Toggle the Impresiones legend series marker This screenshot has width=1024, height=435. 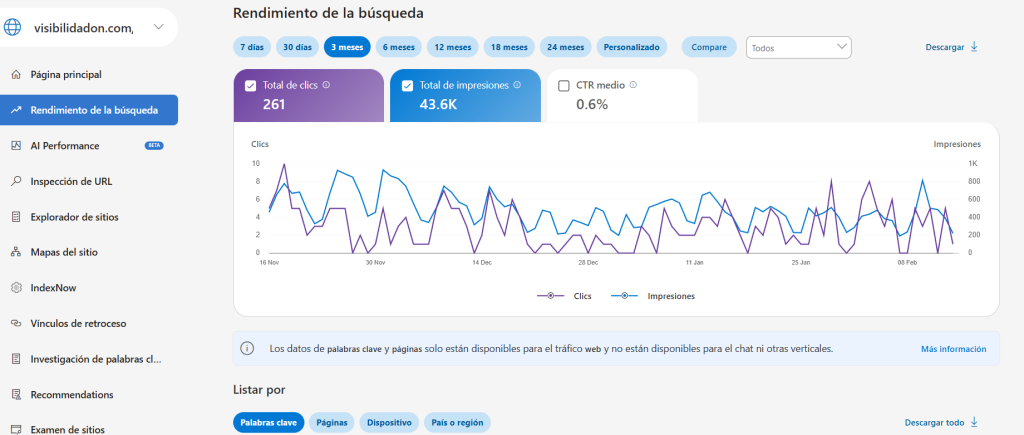click(625, 296)
